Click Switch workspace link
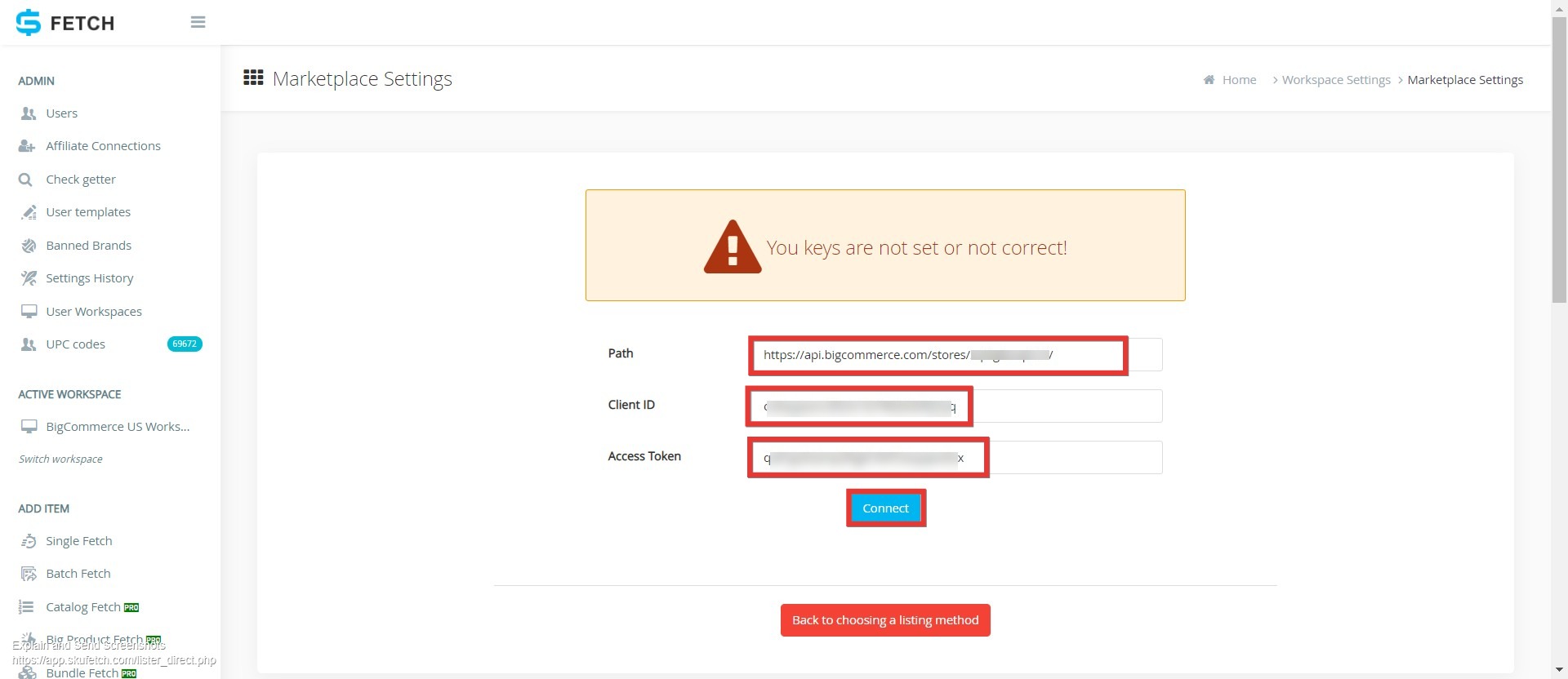 [60, 459]
